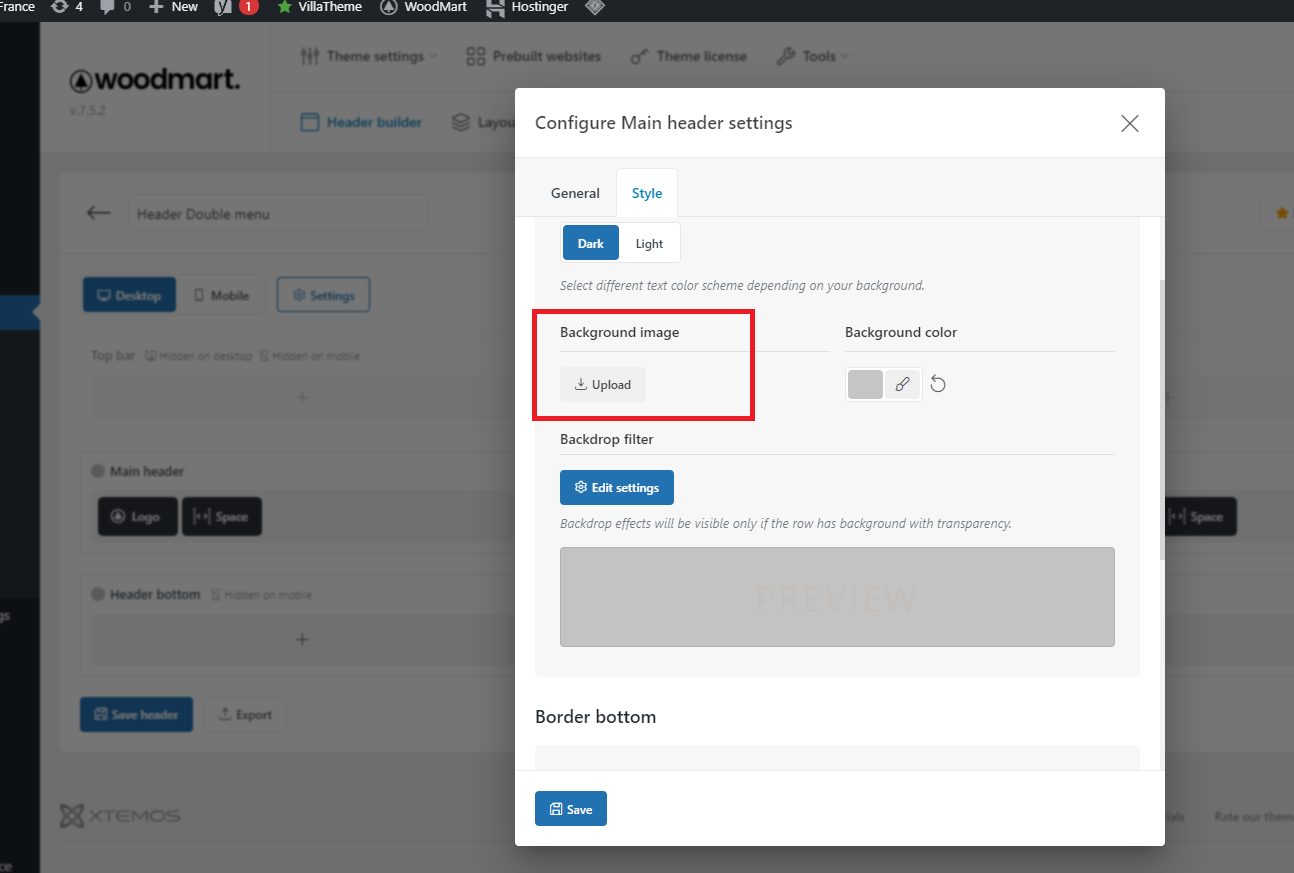
Task: Open the WordPress updates icon showing 4
Action: click(67, 7)
